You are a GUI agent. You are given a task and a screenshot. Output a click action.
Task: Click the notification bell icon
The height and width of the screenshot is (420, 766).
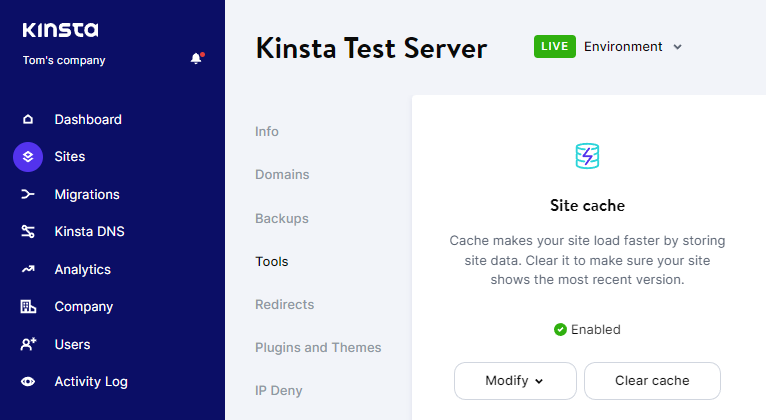(196, 59)
